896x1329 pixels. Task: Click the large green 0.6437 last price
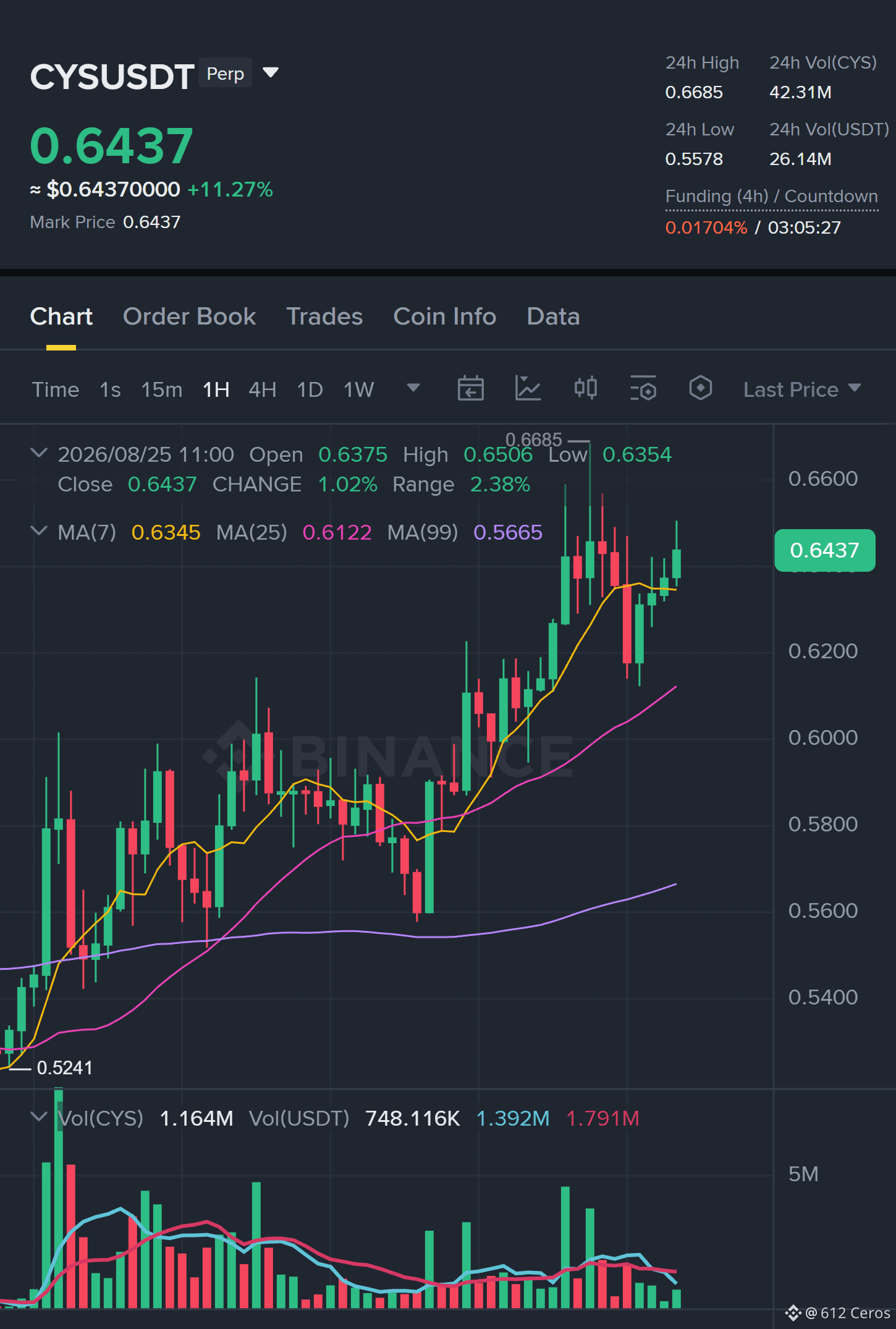(112, 146)
